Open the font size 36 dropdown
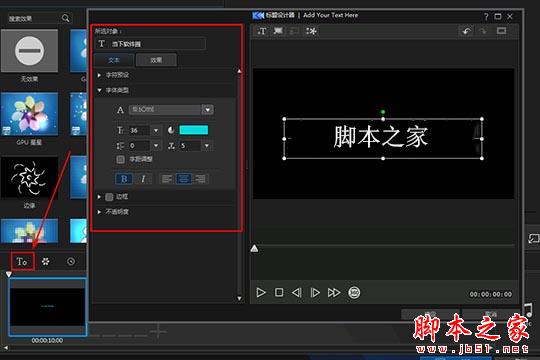Viewport: 540px width, 360px height. pos(156,130)
